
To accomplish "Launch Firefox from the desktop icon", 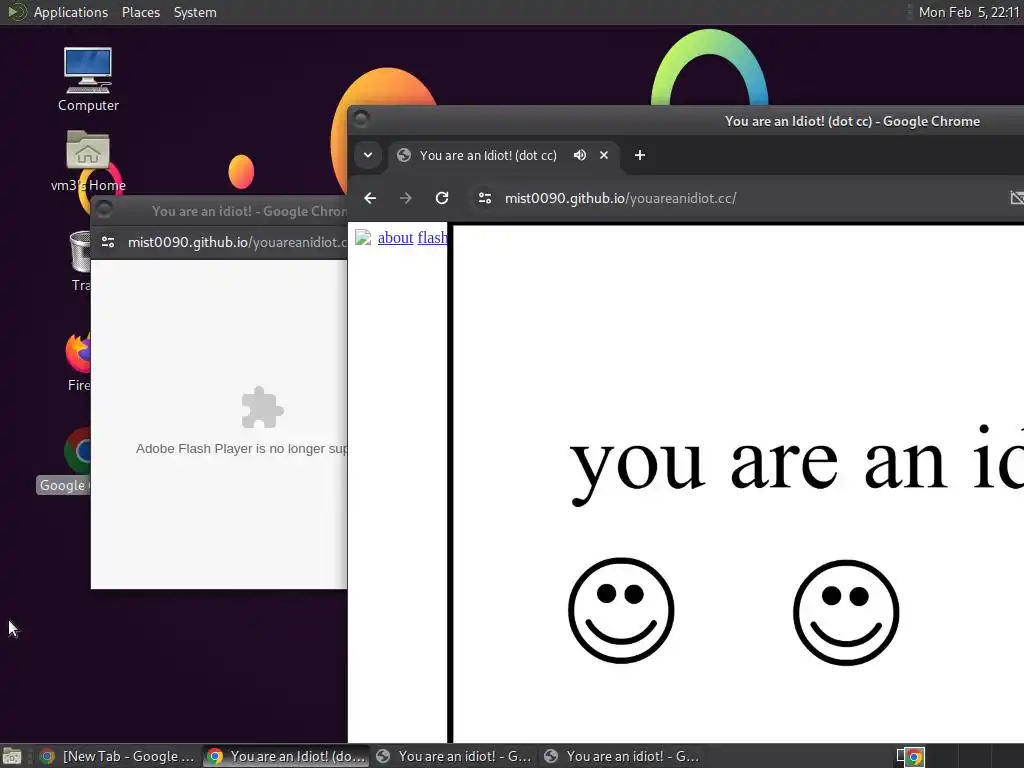I will (78, 360).
